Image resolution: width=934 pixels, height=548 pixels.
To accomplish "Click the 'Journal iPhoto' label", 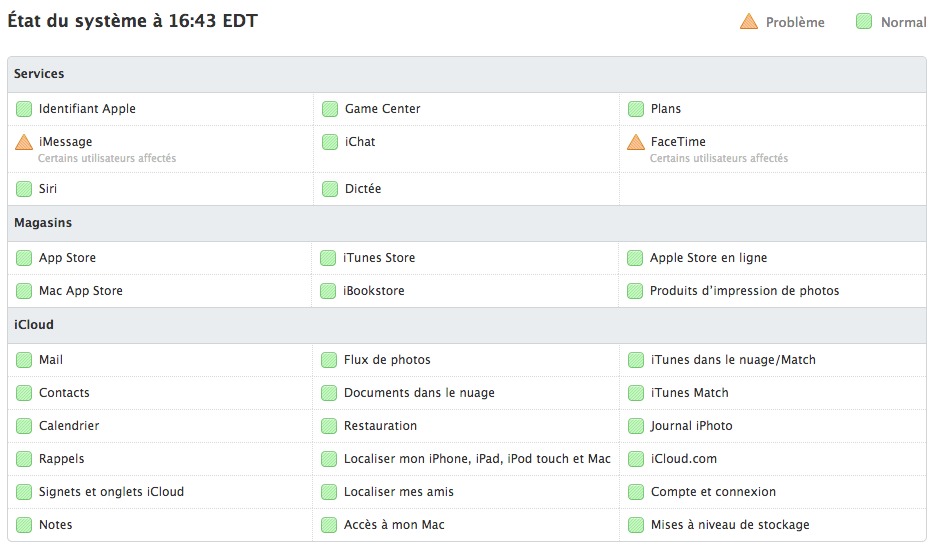I will (x=692, y=426).
